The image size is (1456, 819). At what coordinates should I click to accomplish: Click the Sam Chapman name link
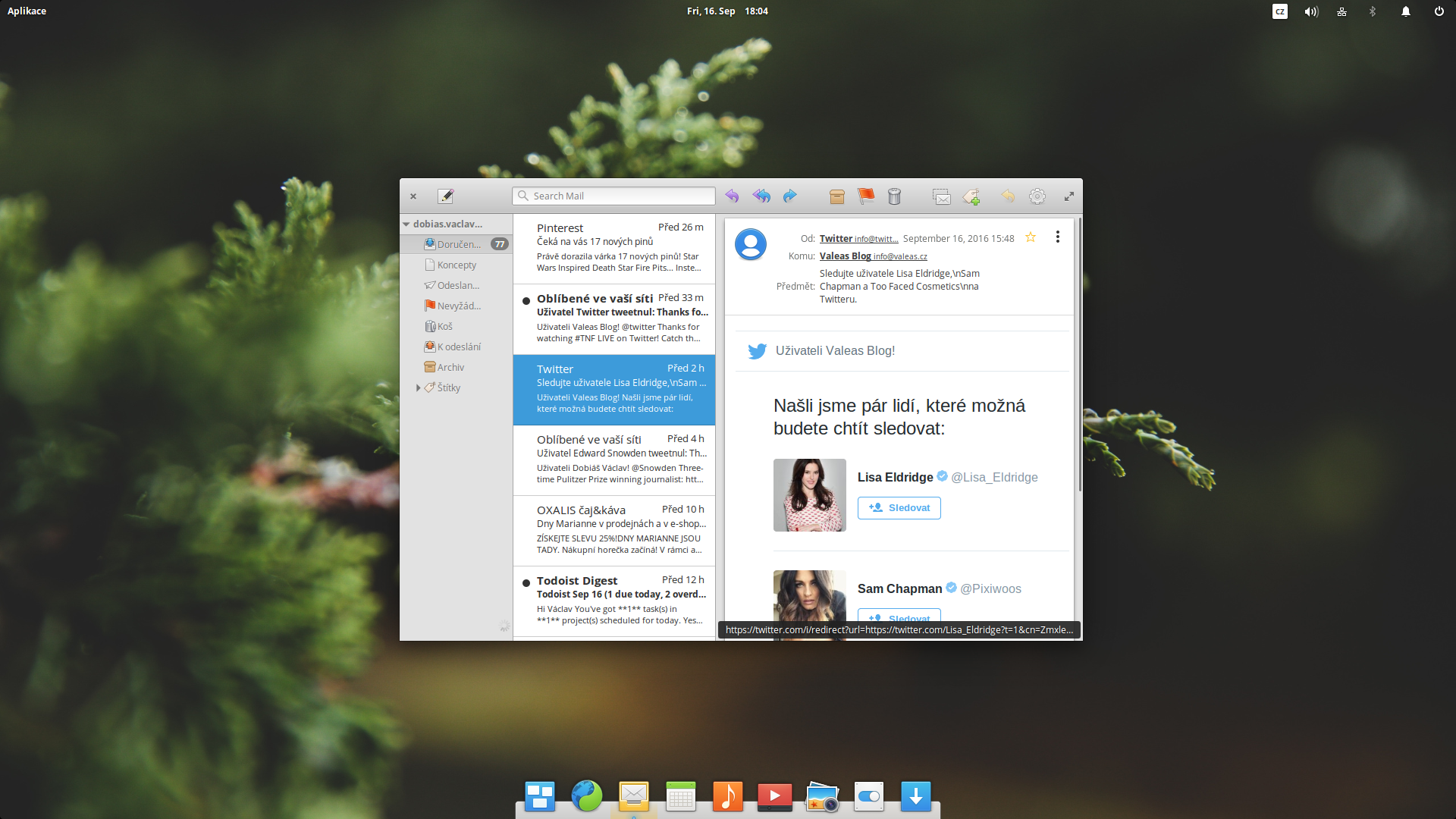click(899, 588)
